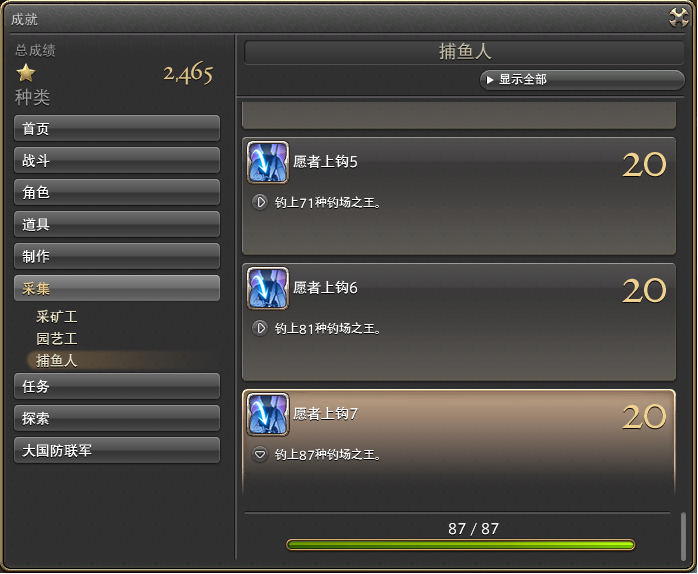Click the 愿者上钩5 achievement icon
Screen dimensions: 698x574
coord(268,162)
